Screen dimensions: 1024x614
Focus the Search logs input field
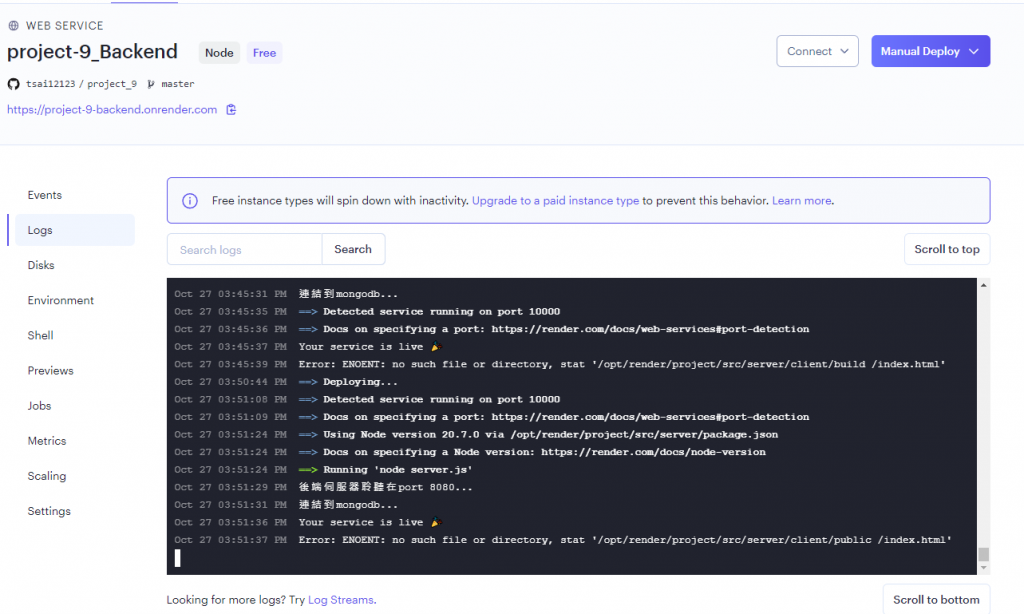[x=244, y=249]
